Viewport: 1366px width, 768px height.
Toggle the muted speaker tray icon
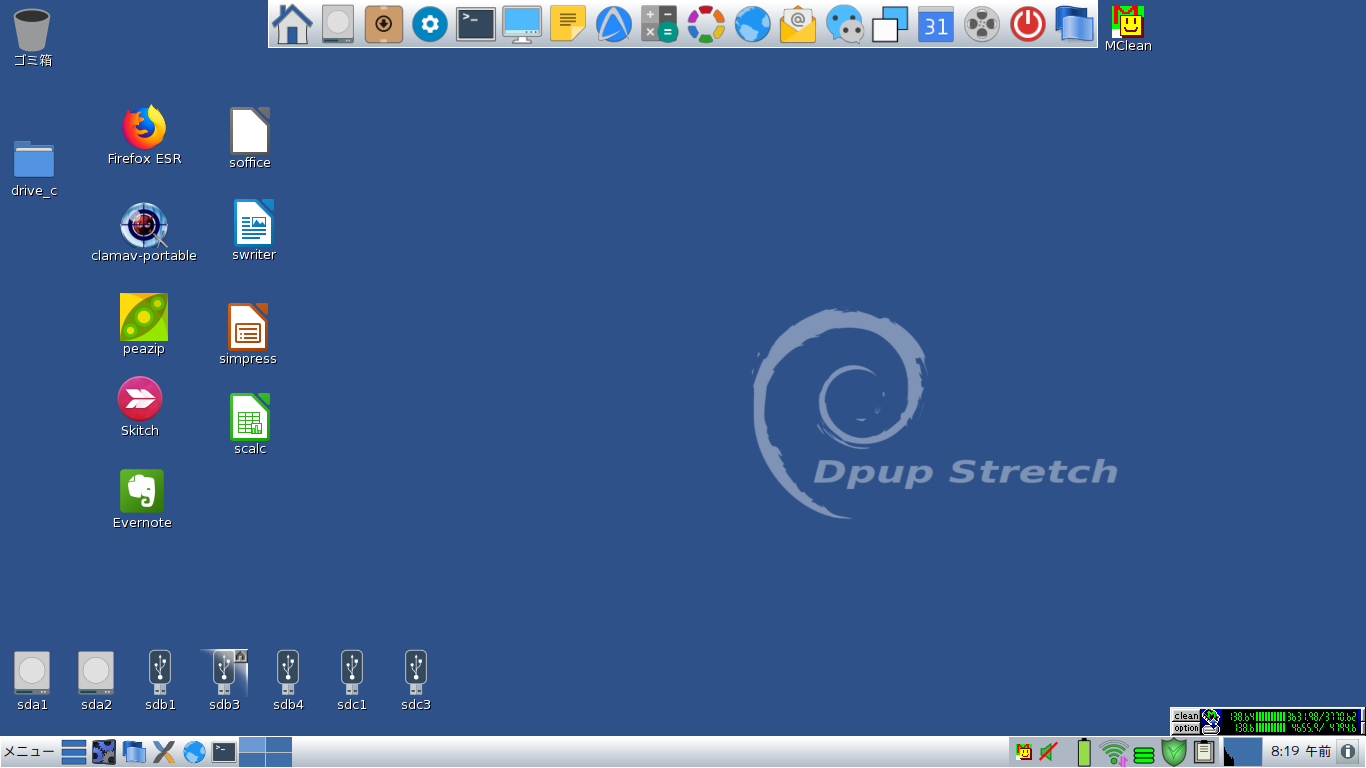[1049, 751]
